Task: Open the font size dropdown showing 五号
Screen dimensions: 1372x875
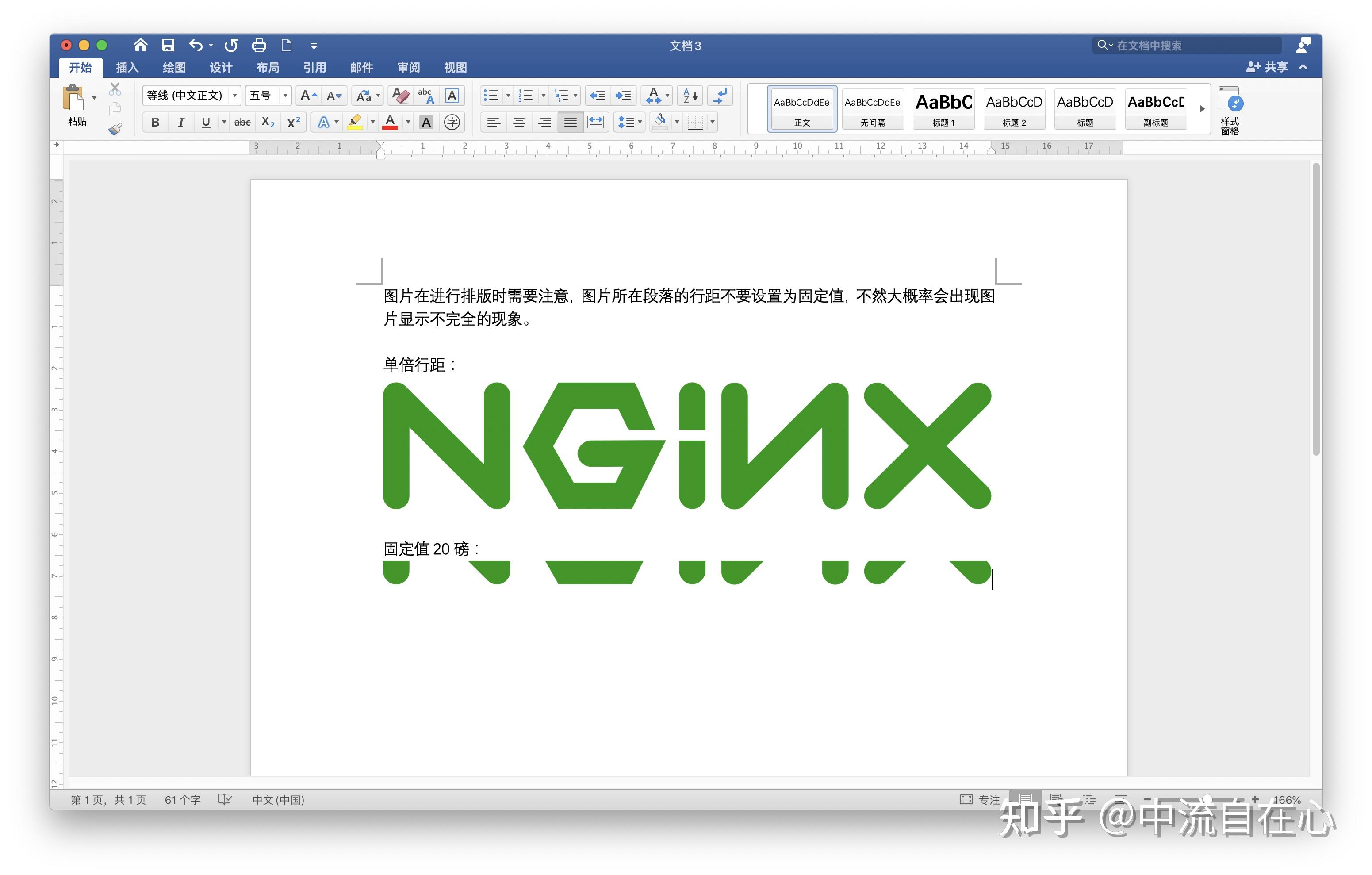Action: pyautogui.click(x=268, y=95)
